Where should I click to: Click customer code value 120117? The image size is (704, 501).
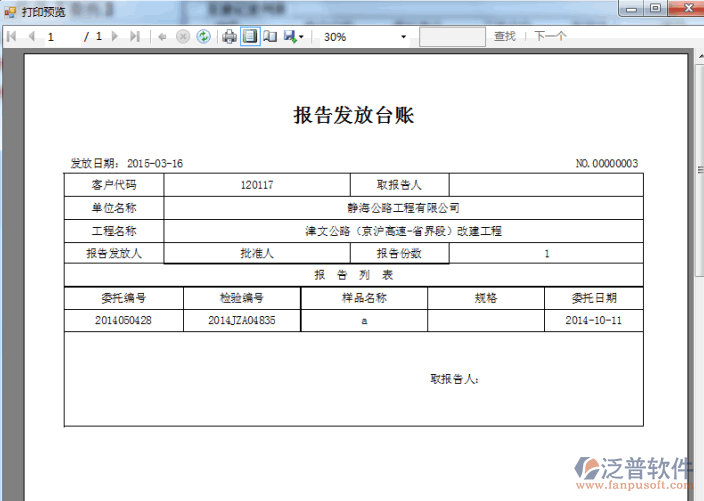click(x=257, y=185)
